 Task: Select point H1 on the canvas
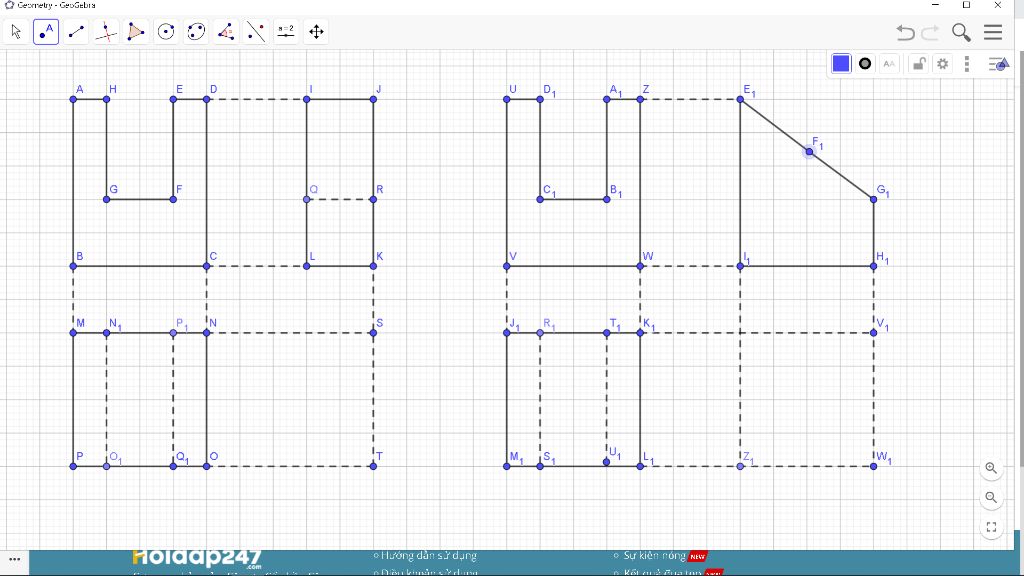(x=874, y=266)
